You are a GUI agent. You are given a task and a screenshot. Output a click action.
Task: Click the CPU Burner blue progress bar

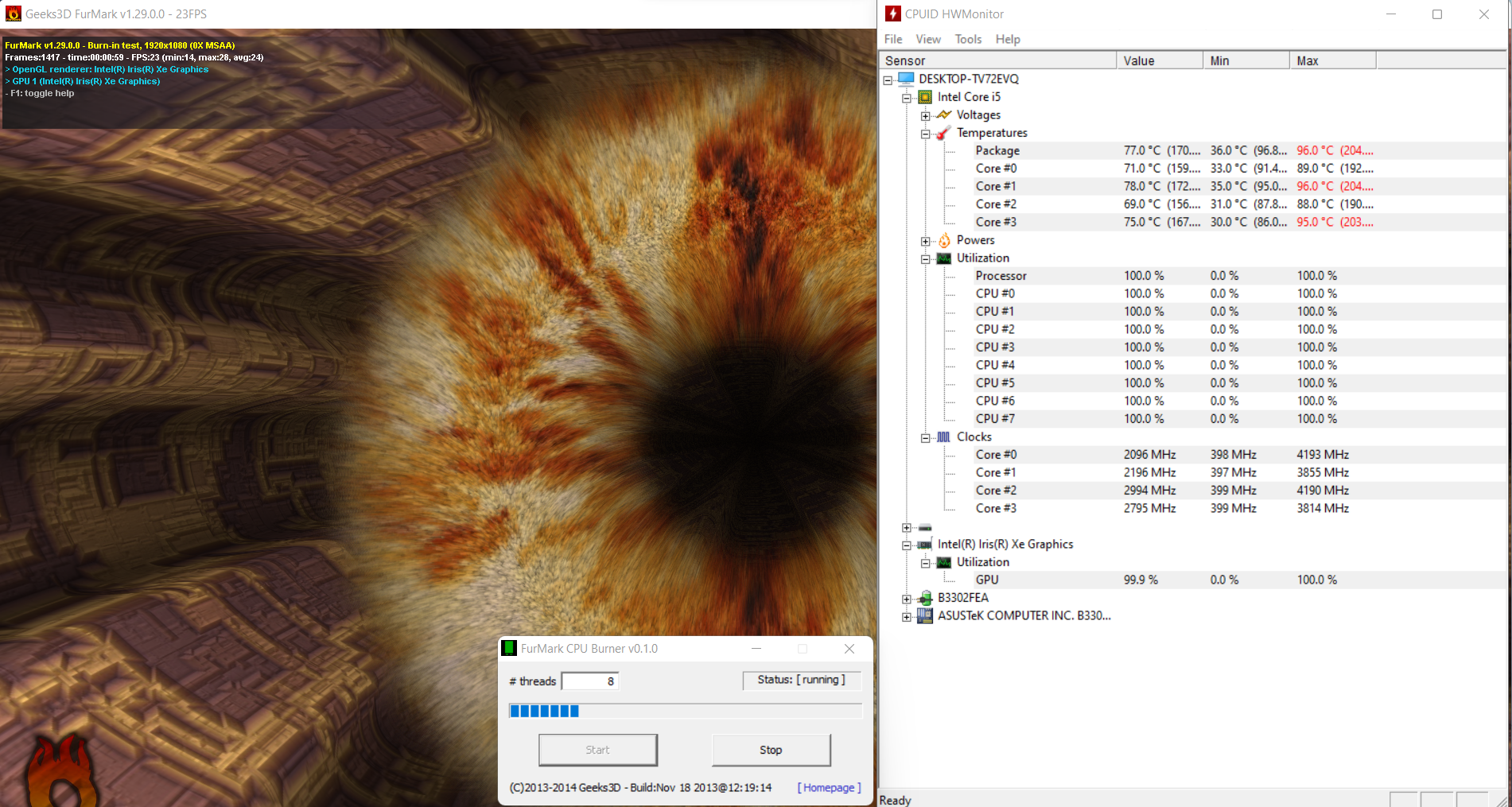tap(686, 711)
